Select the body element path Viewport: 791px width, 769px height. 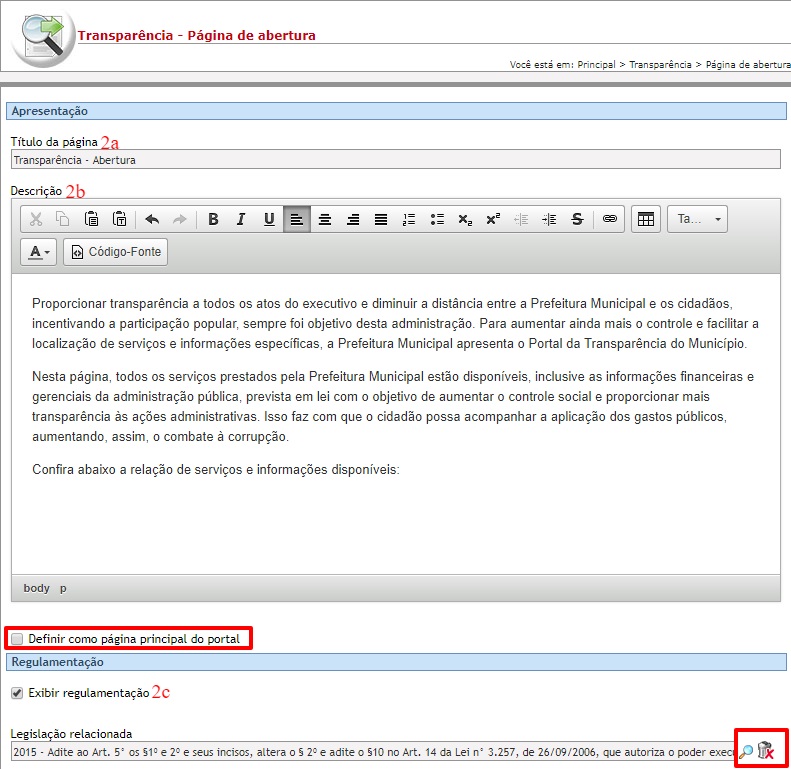pos(36,588)
